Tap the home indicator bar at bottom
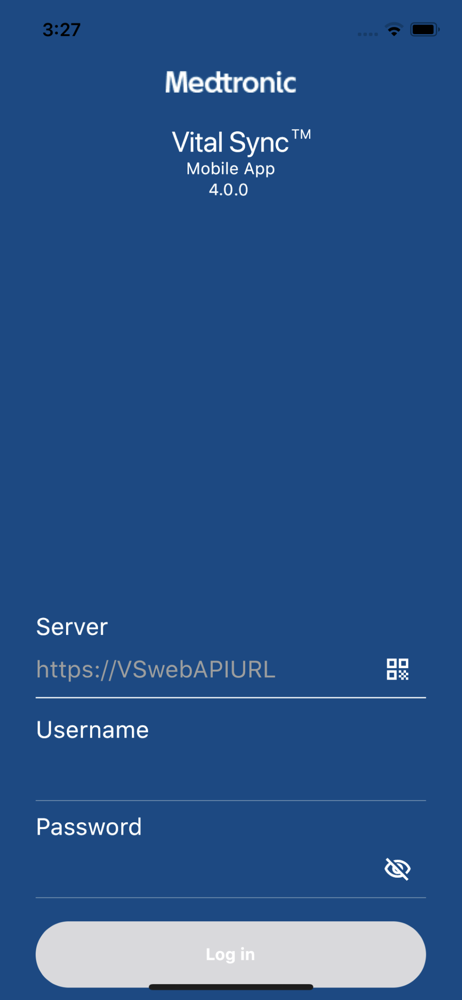The height and width of the screenshot is (1000, 462). (x=231, y=987)
